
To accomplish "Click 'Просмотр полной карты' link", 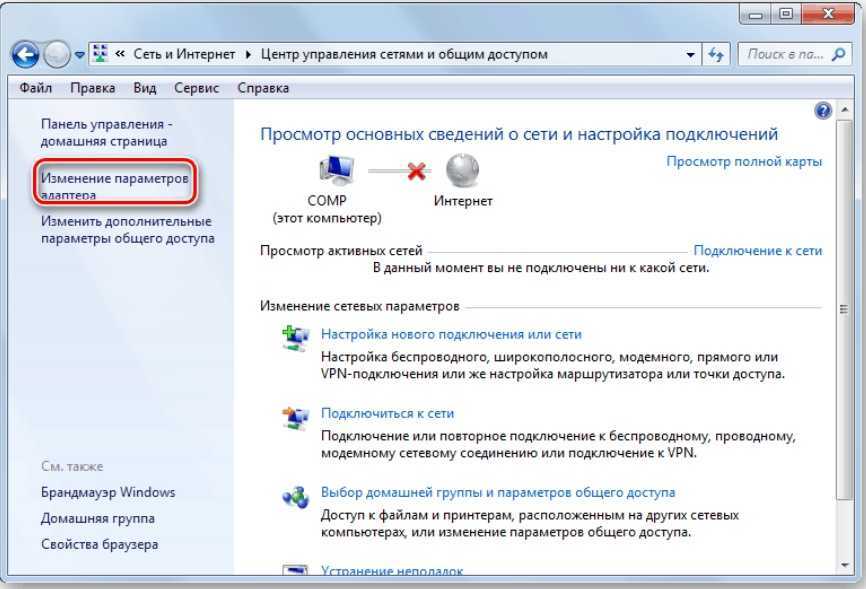I will [x=744, y=161].
